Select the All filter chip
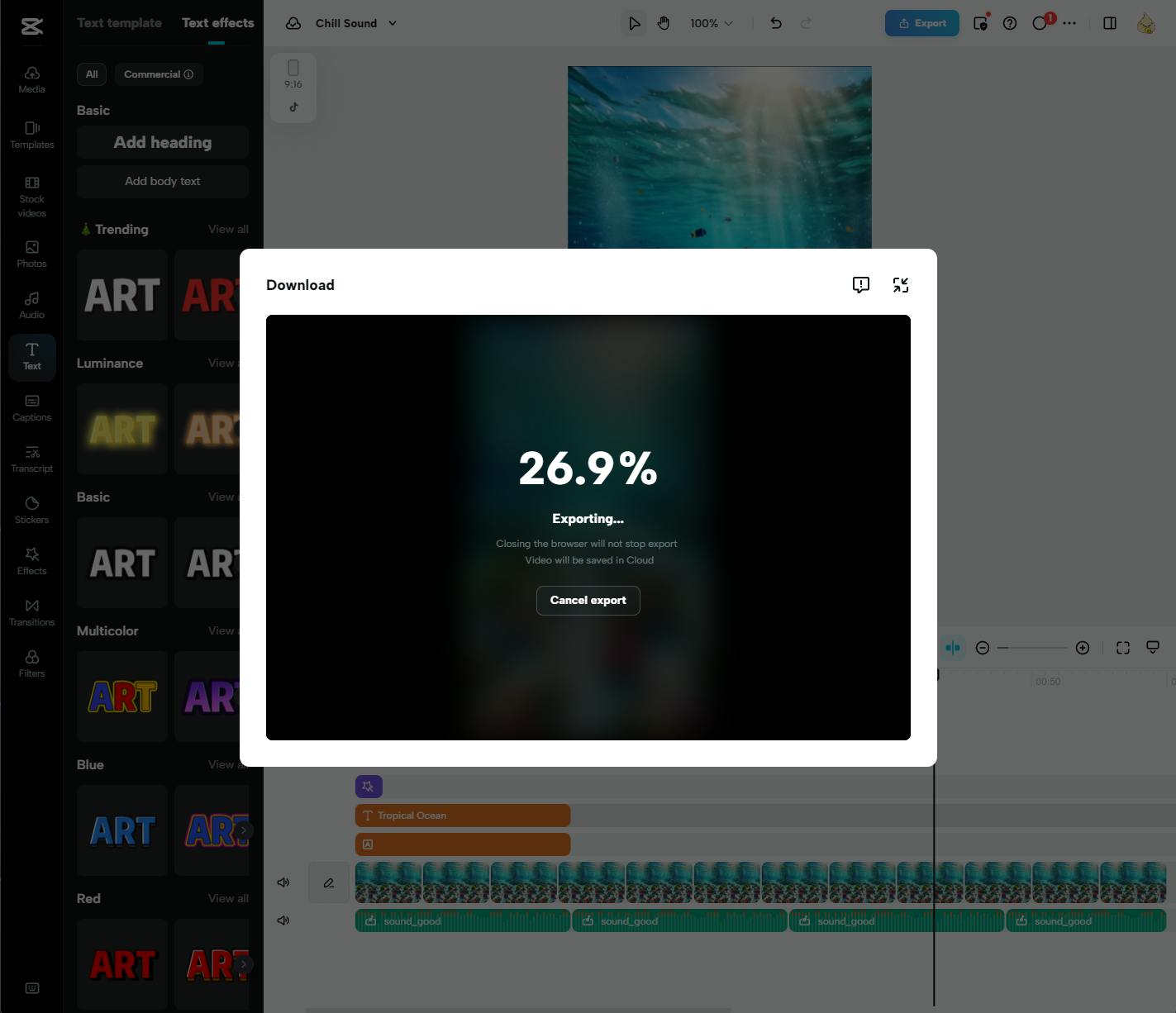Image resolution: width=1176 pixels, height=1013 pixels. (92, 74)
